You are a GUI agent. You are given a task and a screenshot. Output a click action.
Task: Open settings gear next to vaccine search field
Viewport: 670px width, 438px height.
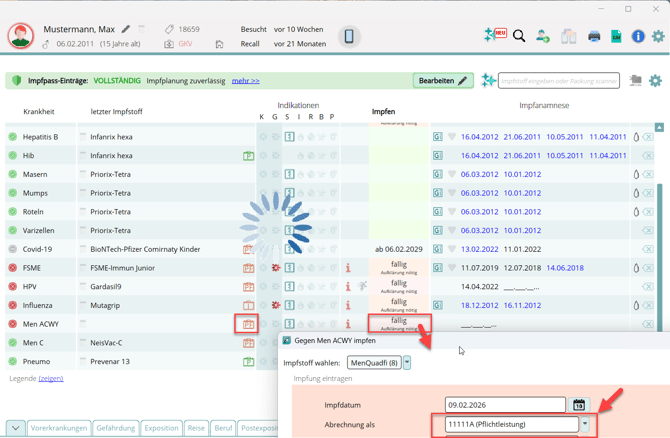[655, 81]
